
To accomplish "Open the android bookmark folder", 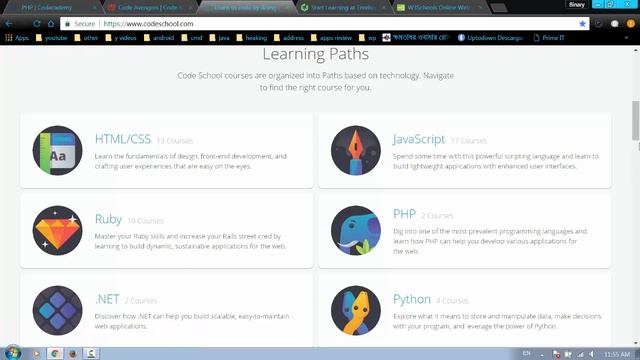I will (159, 38).
